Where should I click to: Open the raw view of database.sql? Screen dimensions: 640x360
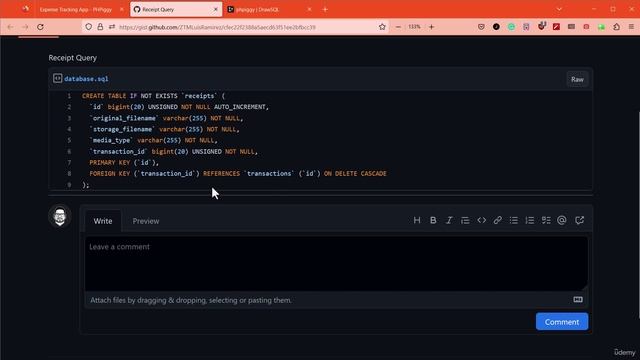577,79
